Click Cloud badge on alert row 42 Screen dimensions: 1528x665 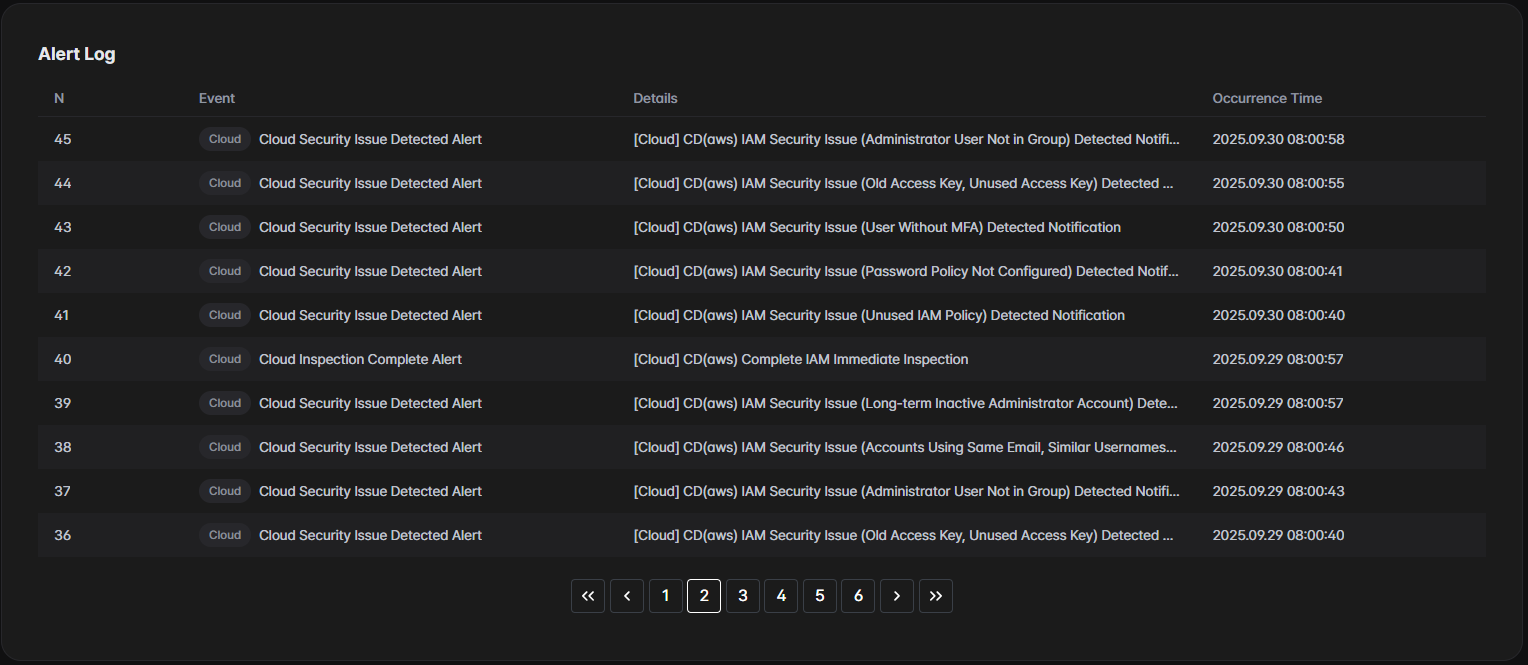[x=225, y=271]
